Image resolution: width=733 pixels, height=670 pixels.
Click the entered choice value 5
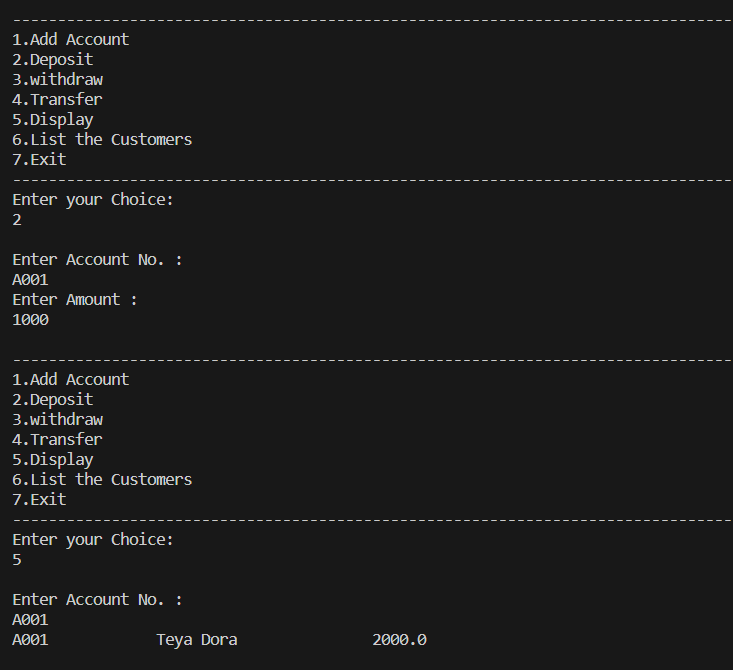point(17,560)
